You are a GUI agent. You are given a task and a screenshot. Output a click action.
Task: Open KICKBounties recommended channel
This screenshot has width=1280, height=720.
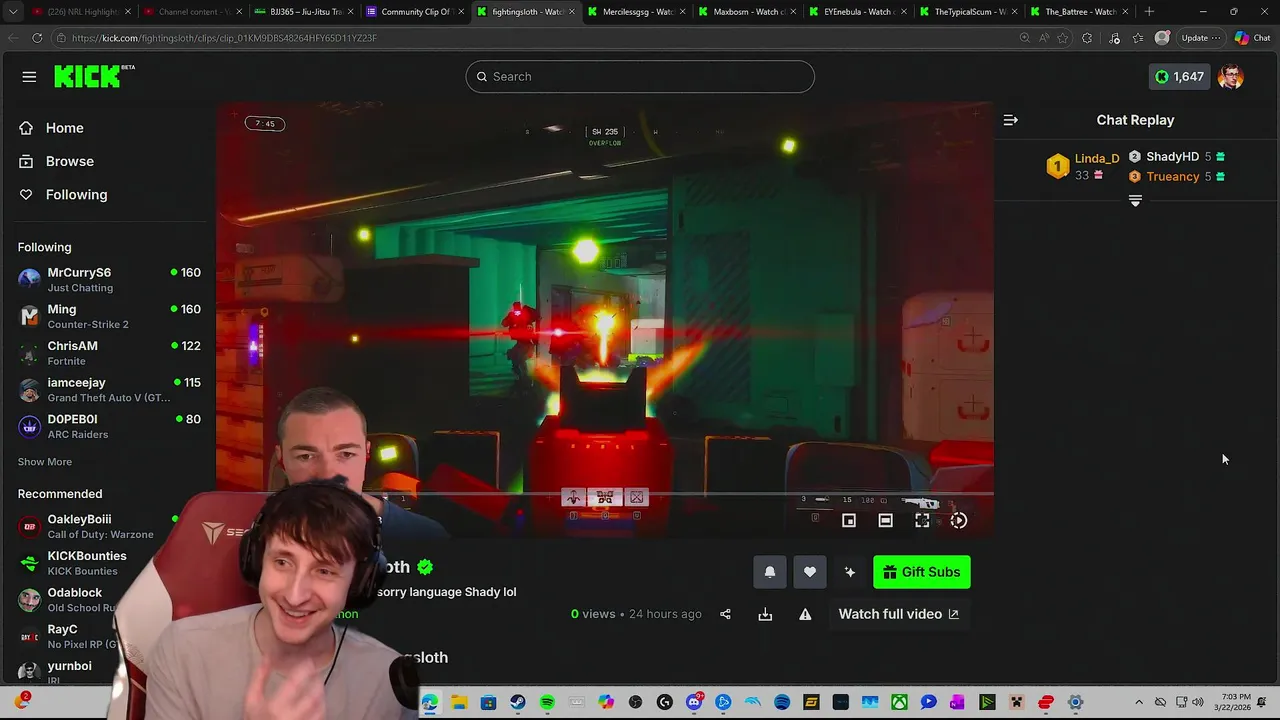pyautogui.click(x=85, y=563)
